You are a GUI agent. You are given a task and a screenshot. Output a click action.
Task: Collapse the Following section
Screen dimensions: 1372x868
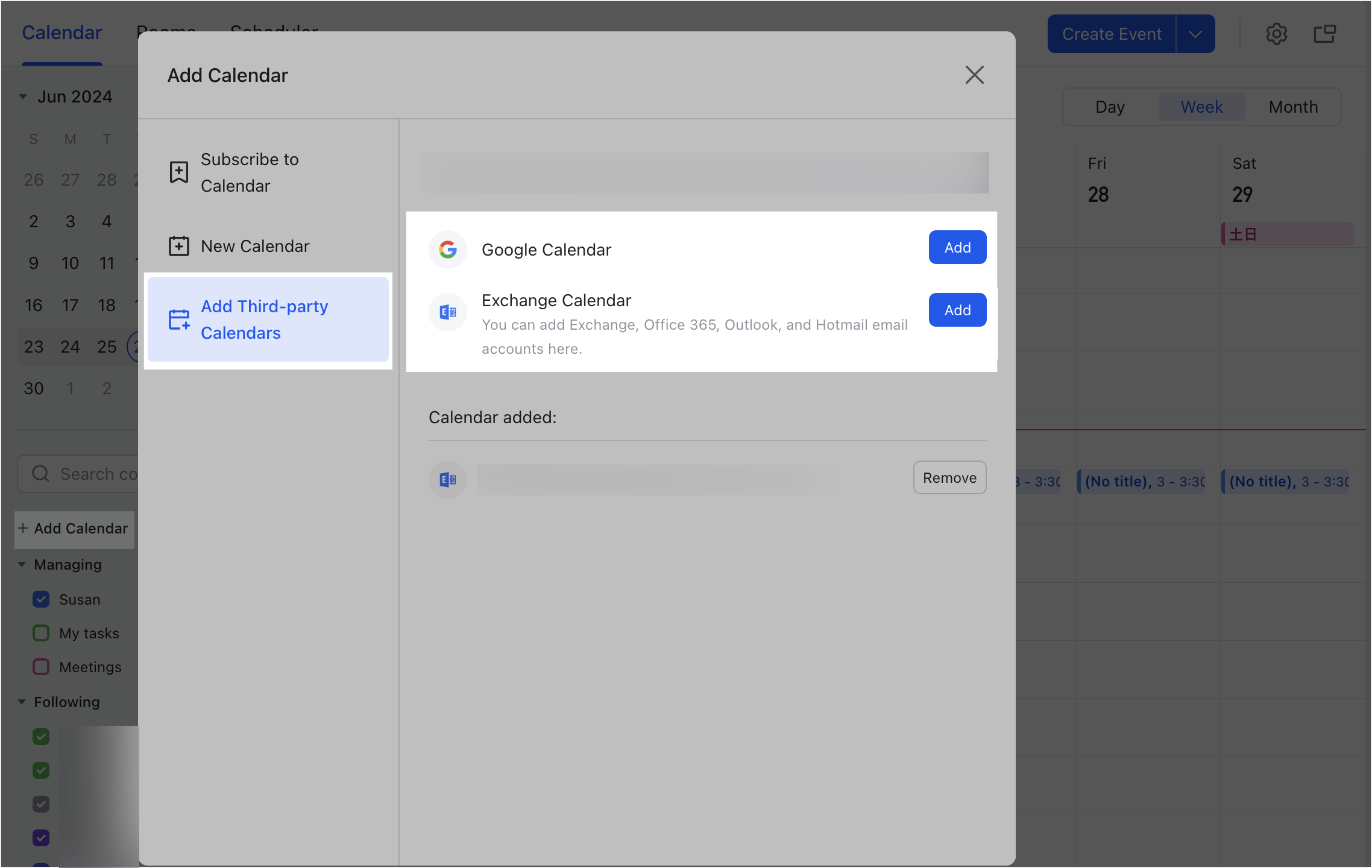coord(22,702)
